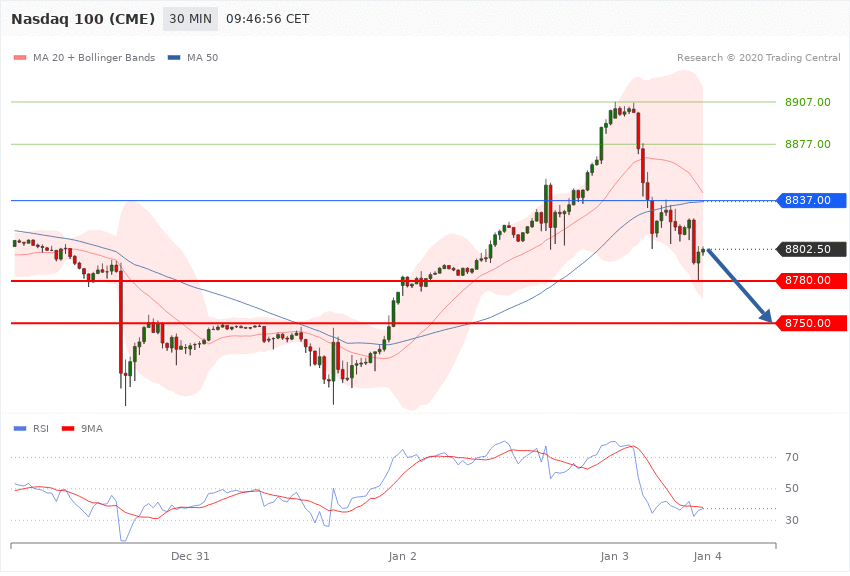This screenshot has width=850, height=576.
Task: Click the RSI blue legend swatch
Action: [x=20, y=429]
